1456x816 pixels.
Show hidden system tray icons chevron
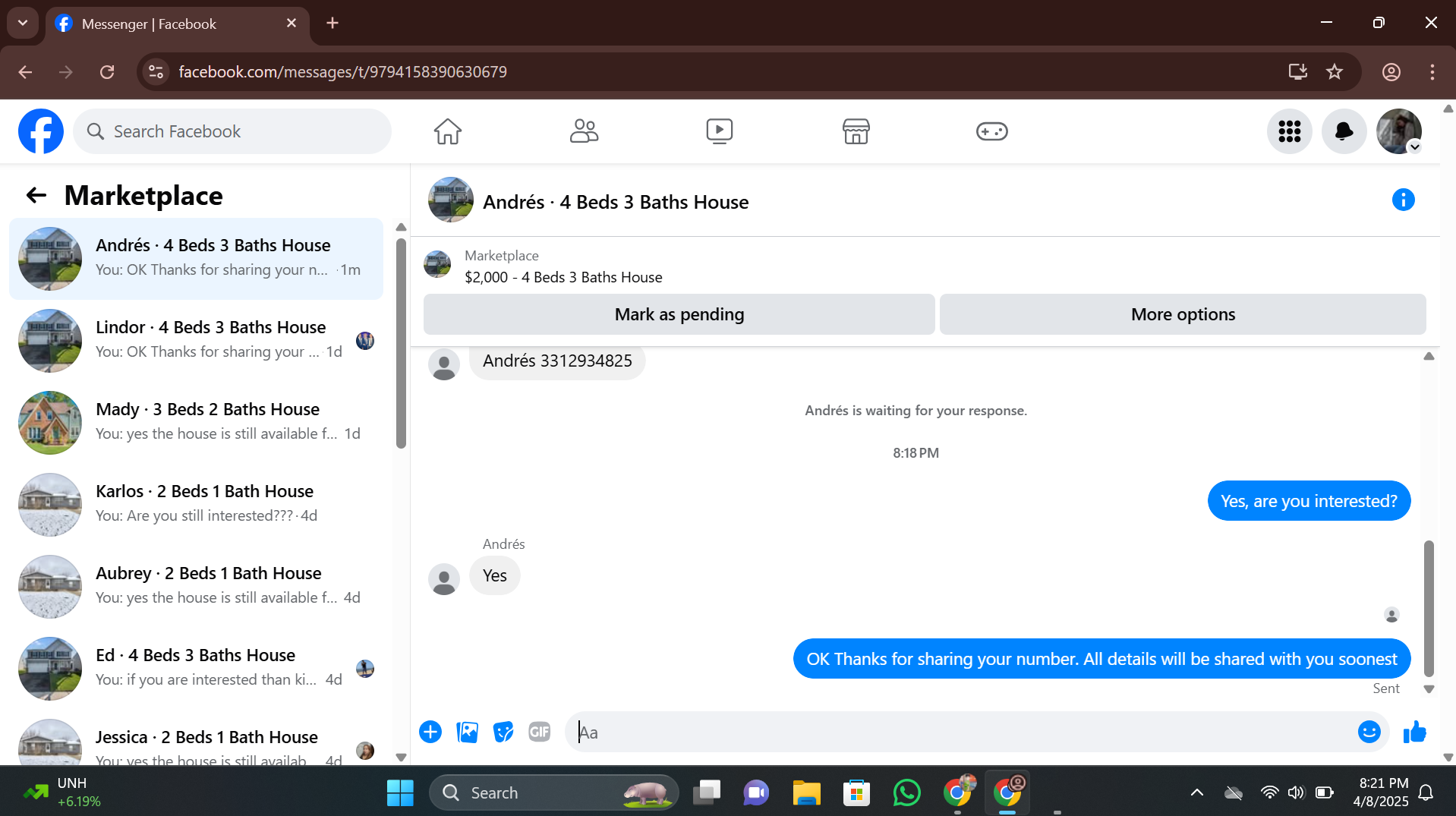[1196, 793]
